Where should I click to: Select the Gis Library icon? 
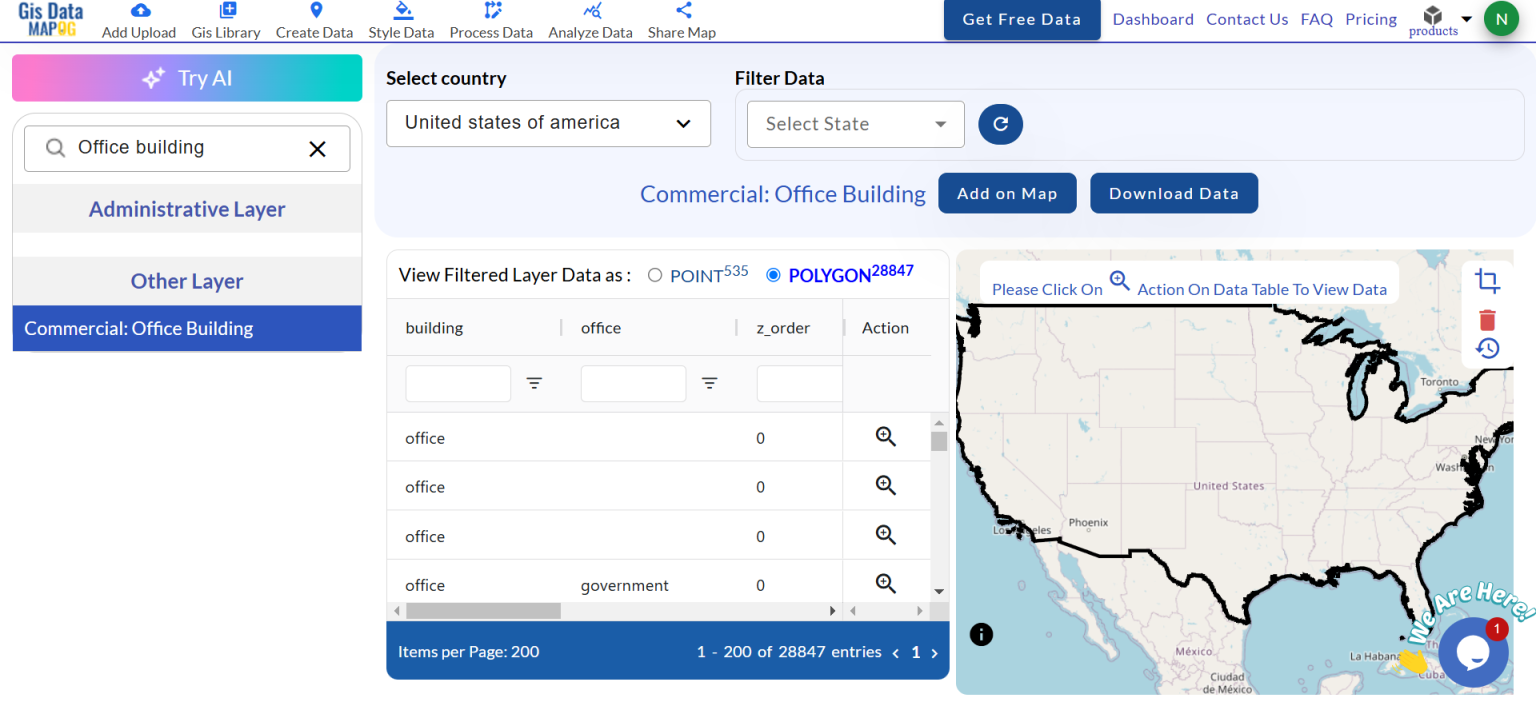226,19
